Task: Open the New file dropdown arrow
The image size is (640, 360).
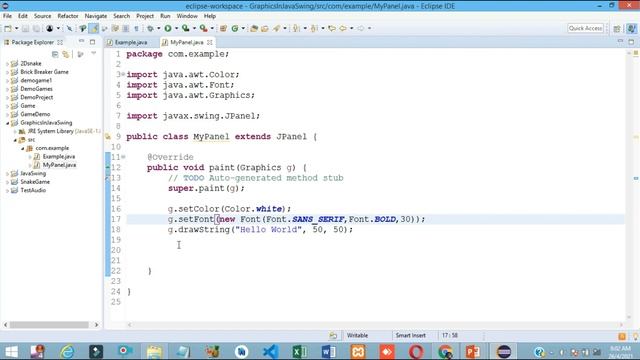Action: [x=16, y=28]
